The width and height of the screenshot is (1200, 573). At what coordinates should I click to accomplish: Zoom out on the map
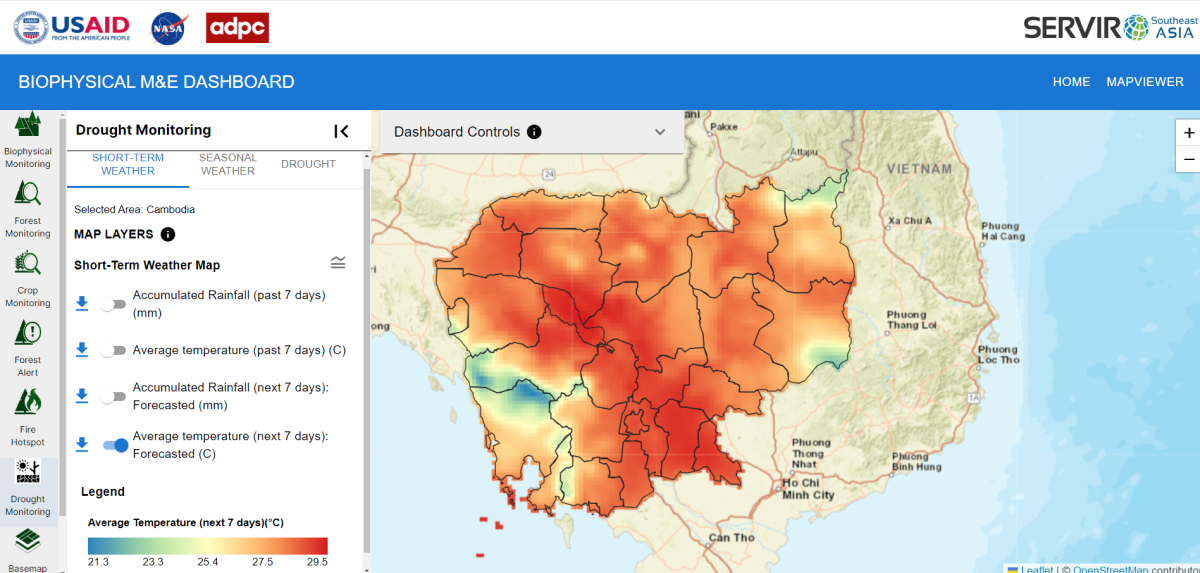pyautogui.click(x=1188, y=159)
